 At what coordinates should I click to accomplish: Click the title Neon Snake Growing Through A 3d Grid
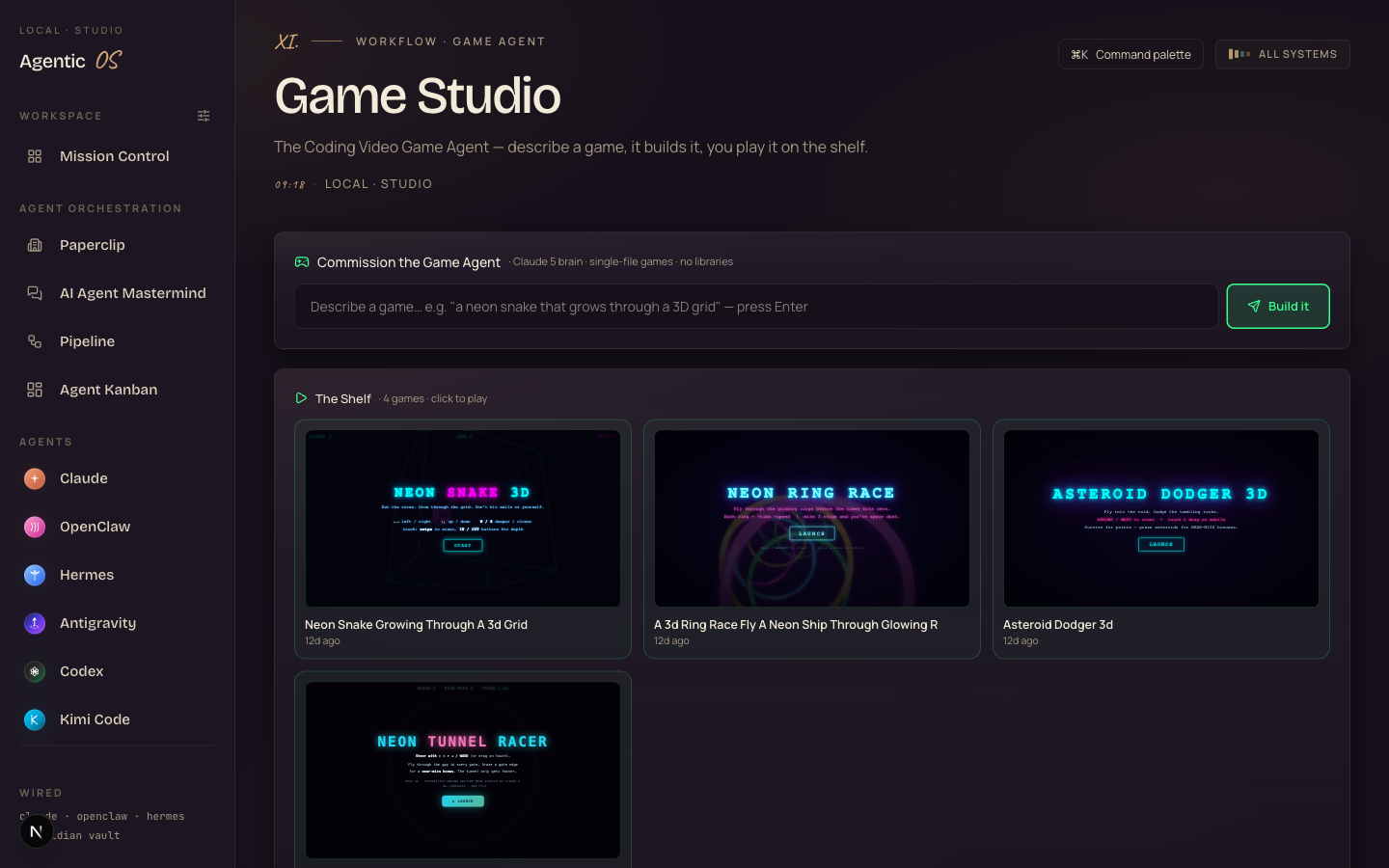(416, 625)
